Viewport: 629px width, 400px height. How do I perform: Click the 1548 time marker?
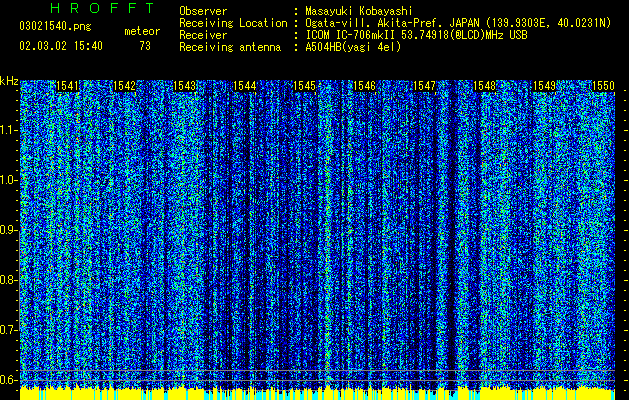point(485,86)
